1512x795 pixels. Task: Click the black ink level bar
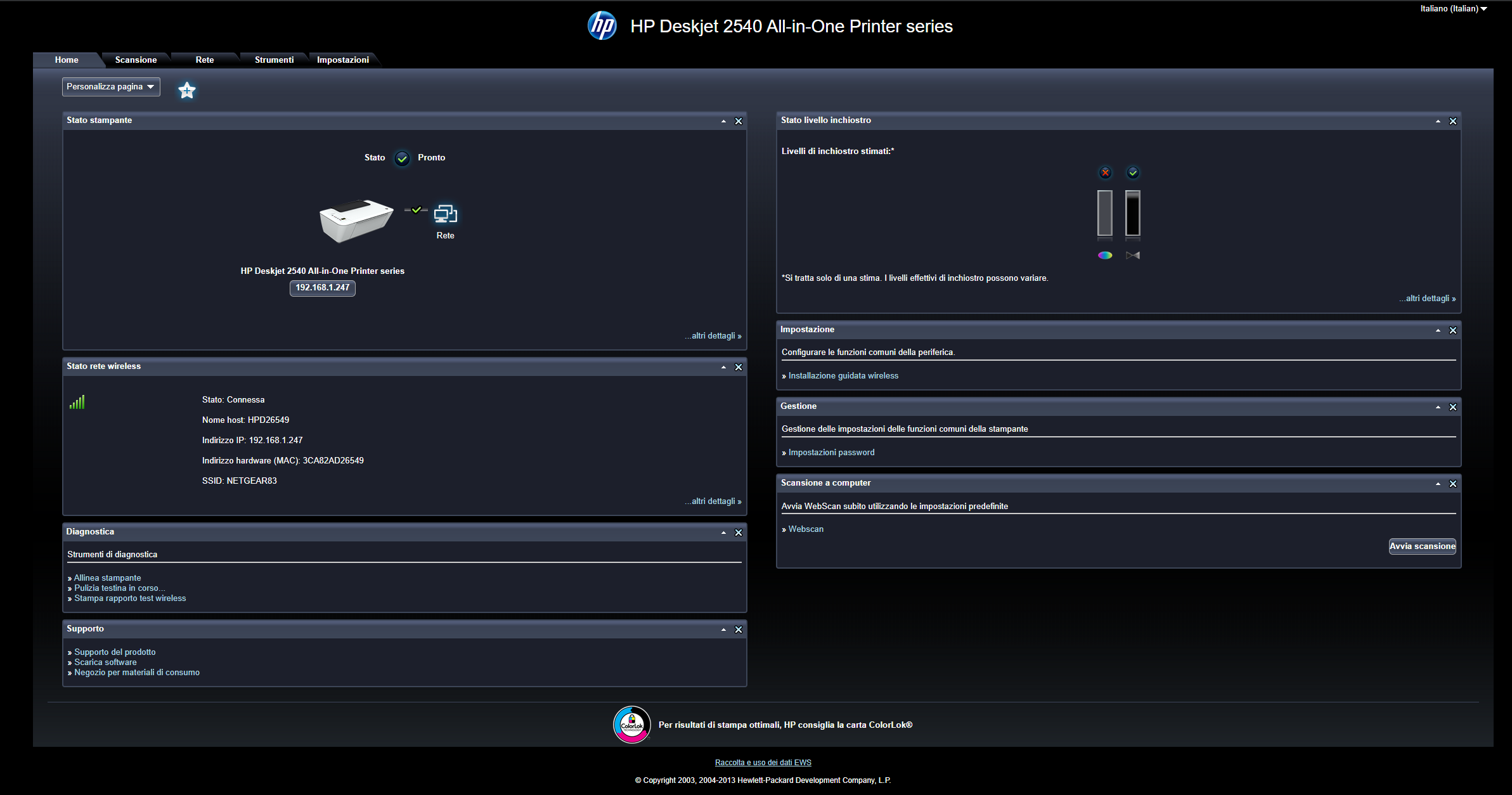(x=1133, y=214)
